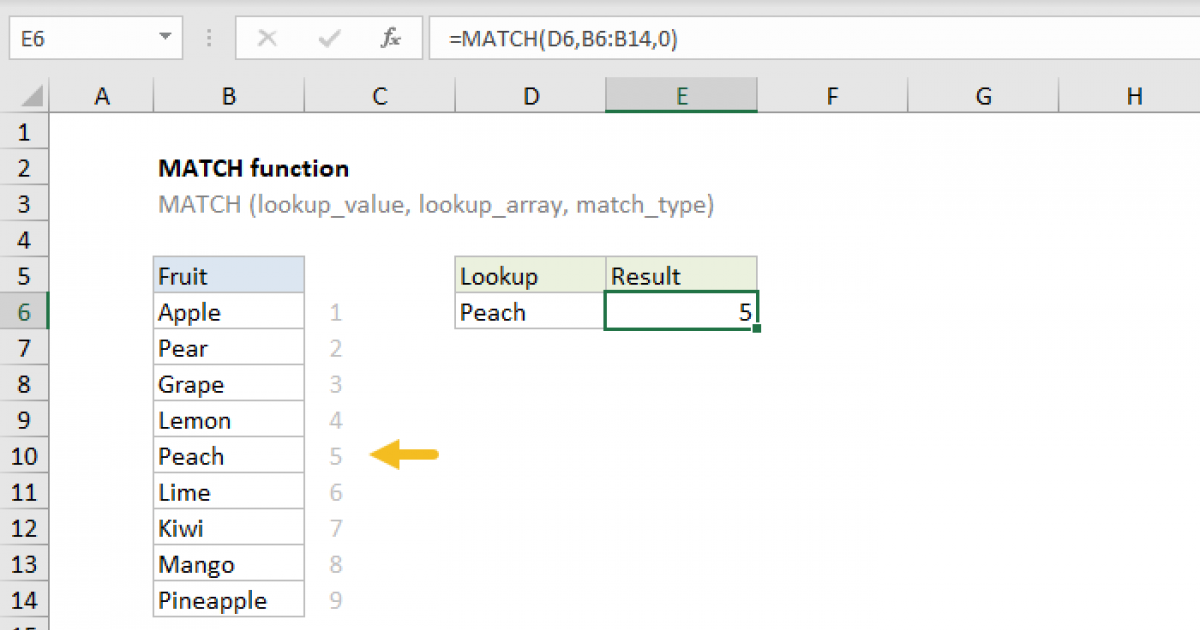Image resolution: width=1200 pixels, height=630 pixels.
Task: Click index number 6 beside Lime
Action: coord(335,493)
